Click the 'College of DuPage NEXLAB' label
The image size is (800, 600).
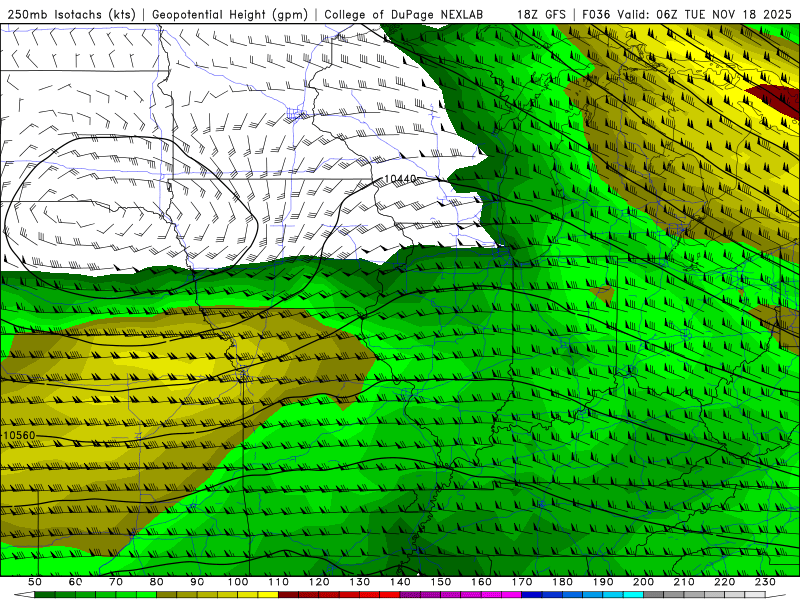pos(404,14)
